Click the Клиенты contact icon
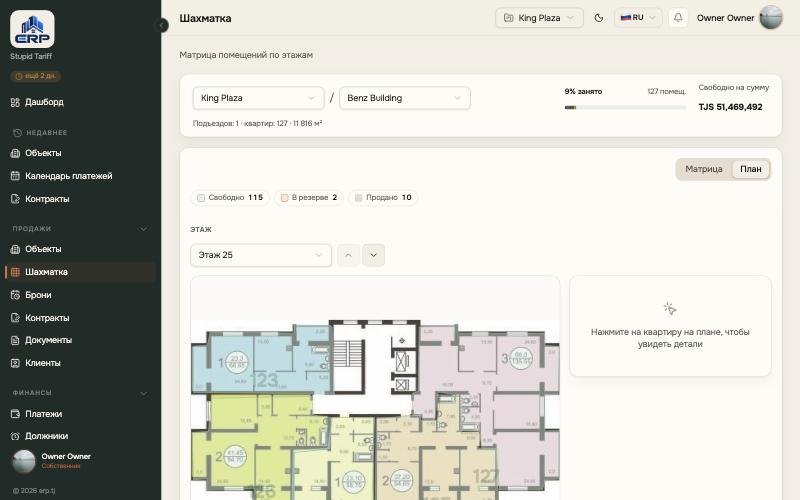This screenshot has height=500, width=800. point(15,363)
